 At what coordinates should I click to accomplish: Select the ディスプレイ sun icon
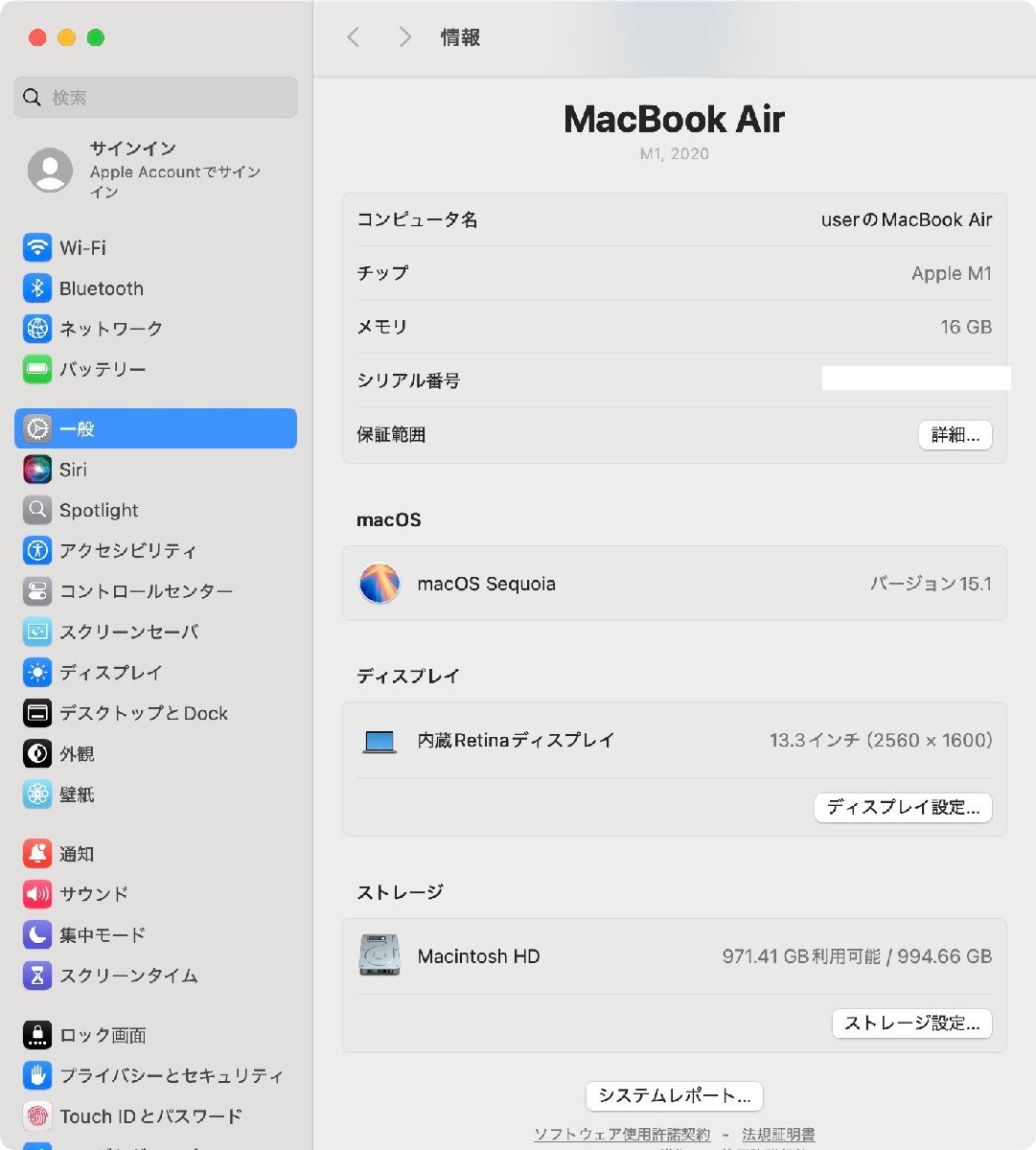37,672
